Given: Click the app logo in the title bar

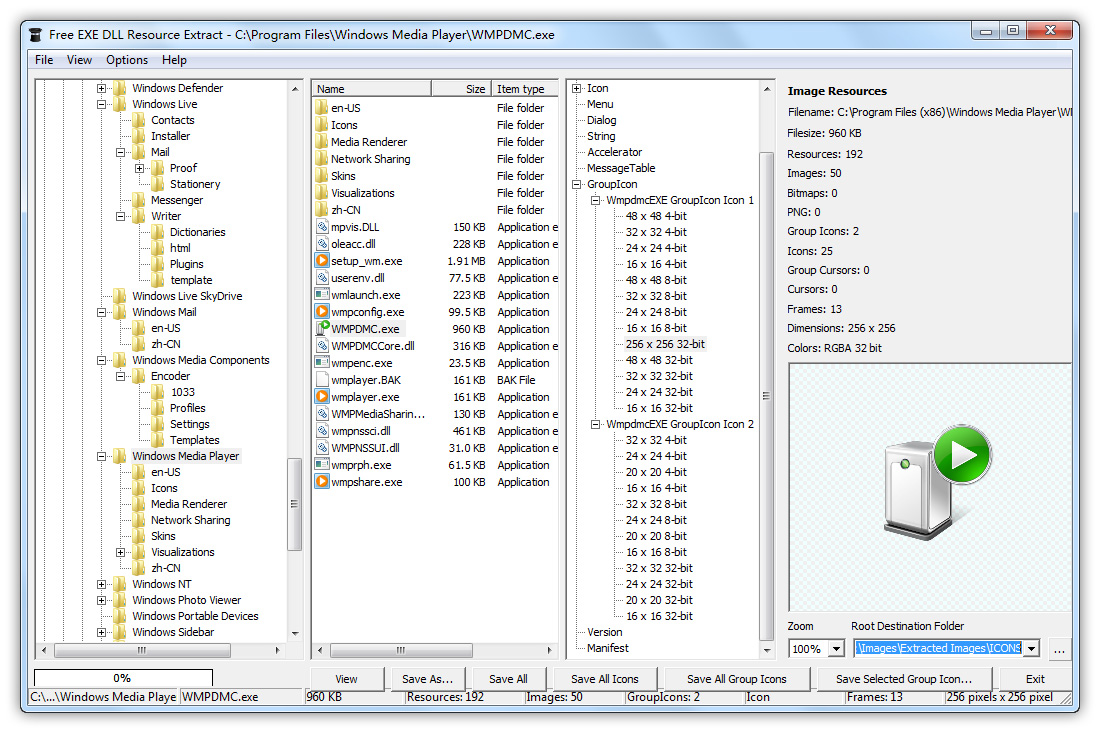Looking at the screenshot, I should pos(35,31).
